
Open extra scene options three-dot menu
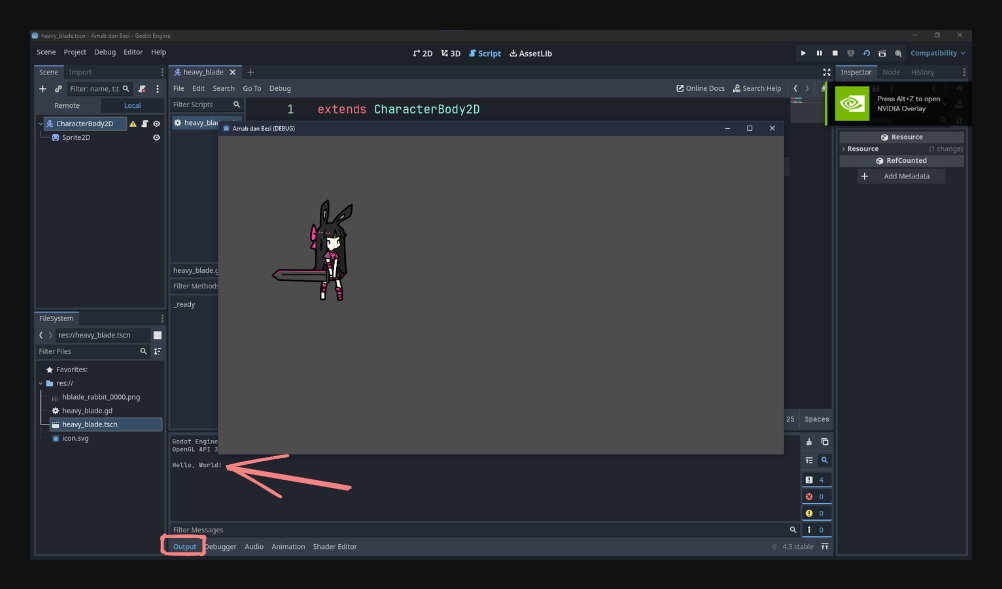coord(157,89)
